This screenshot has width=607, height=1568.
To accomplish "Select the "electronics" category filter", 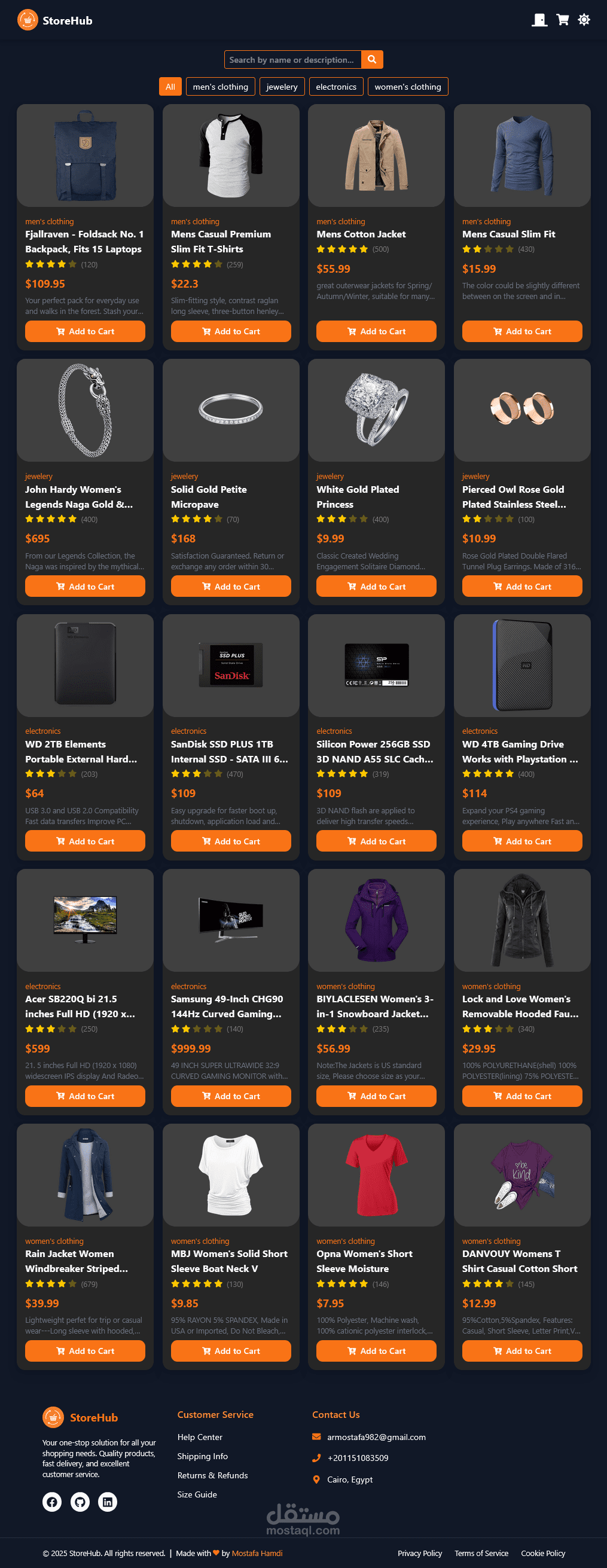I will tap(336, 87).
